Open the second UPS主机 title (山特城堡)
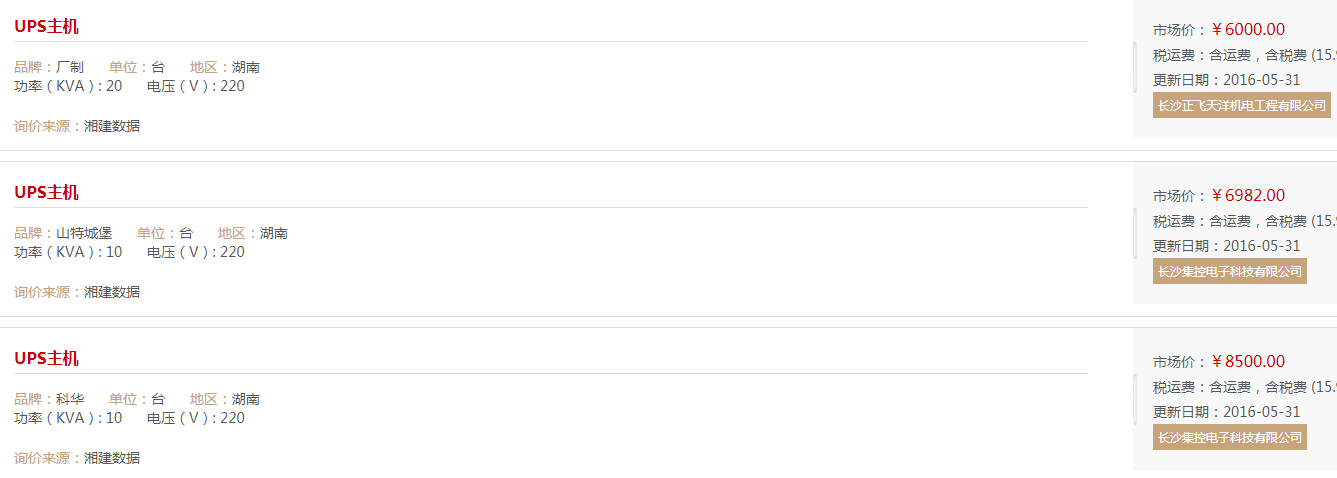1337x478 pixels. pos(46,192)
